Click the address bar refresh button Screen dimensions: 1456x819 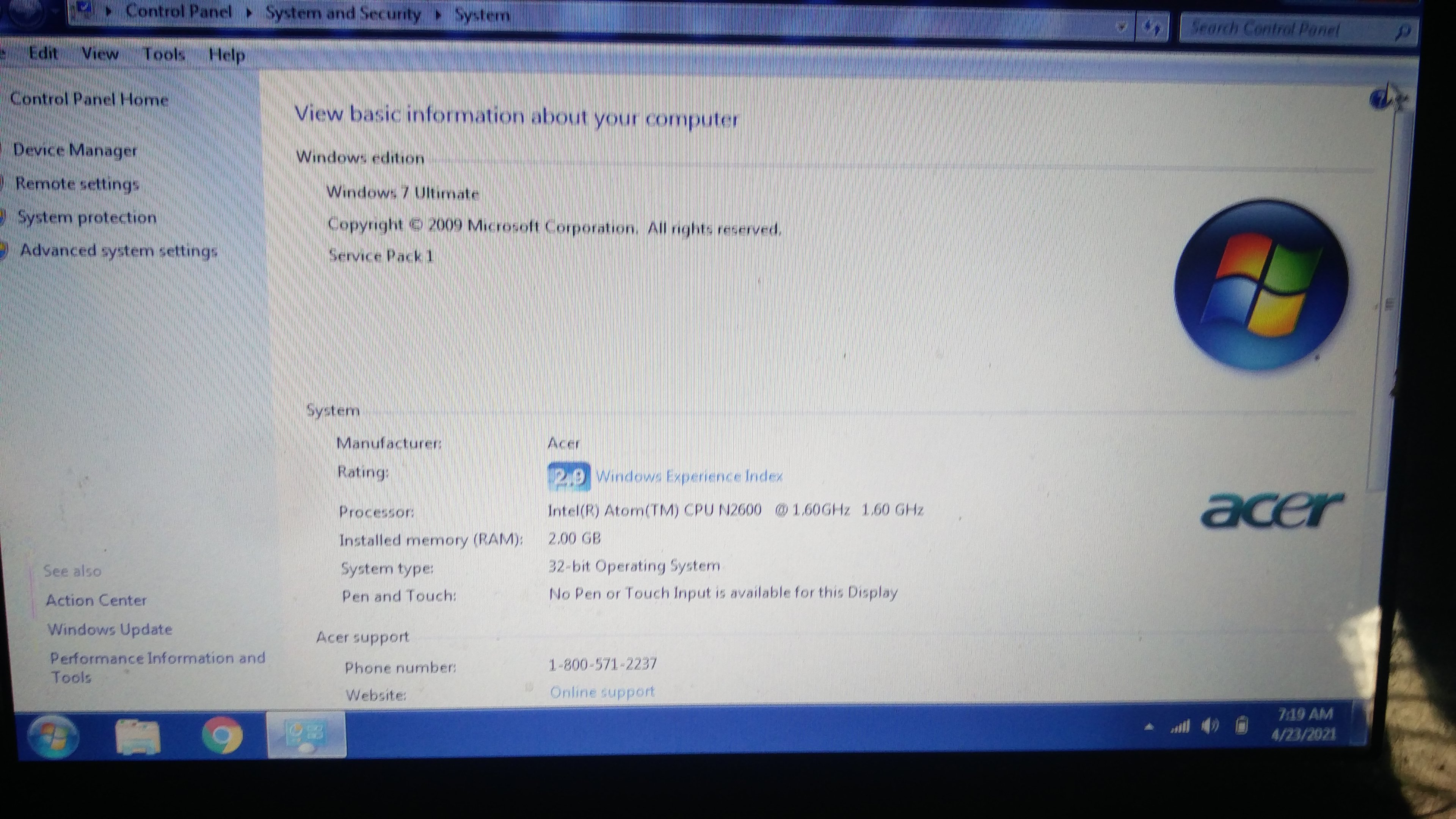[x=1152, y=27]
